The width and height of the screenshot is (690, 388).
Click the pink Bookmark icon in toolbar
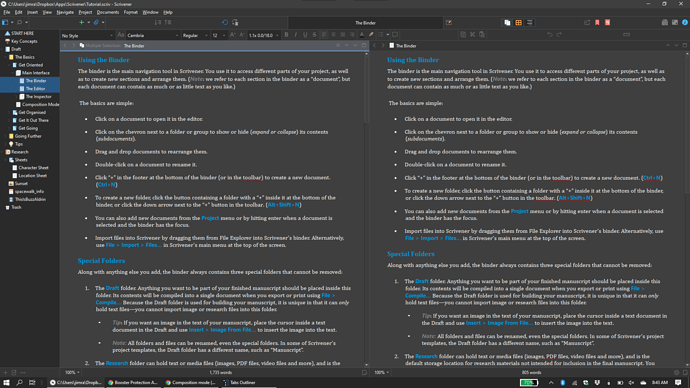click(x=597, y=22)
